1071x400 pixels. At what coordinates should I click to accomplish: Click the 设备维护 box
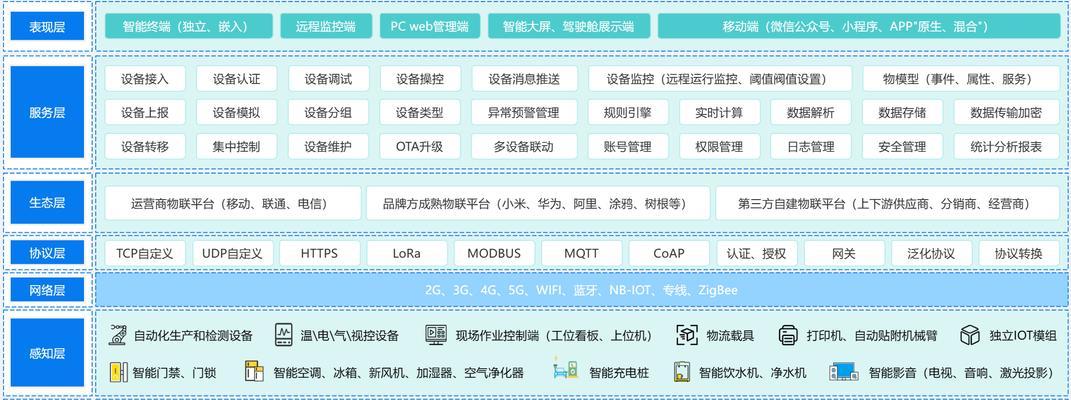coord(329,146)
